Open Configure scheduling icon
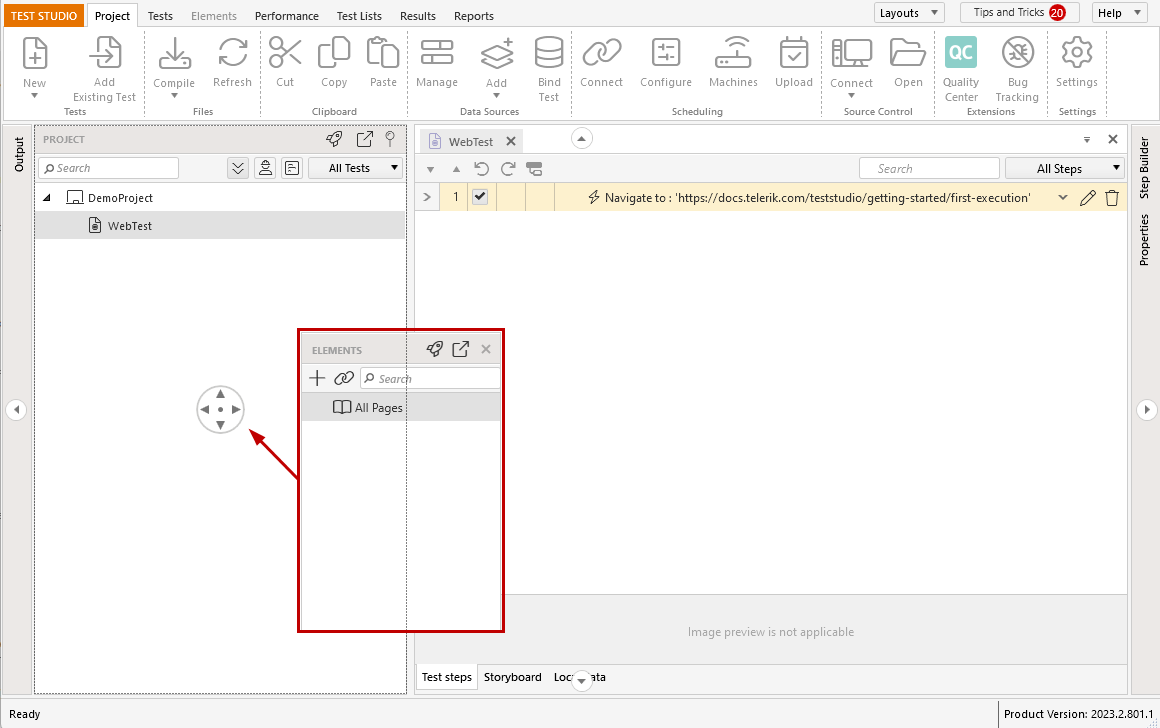The image size is (1160, 728). click(666, 53)
